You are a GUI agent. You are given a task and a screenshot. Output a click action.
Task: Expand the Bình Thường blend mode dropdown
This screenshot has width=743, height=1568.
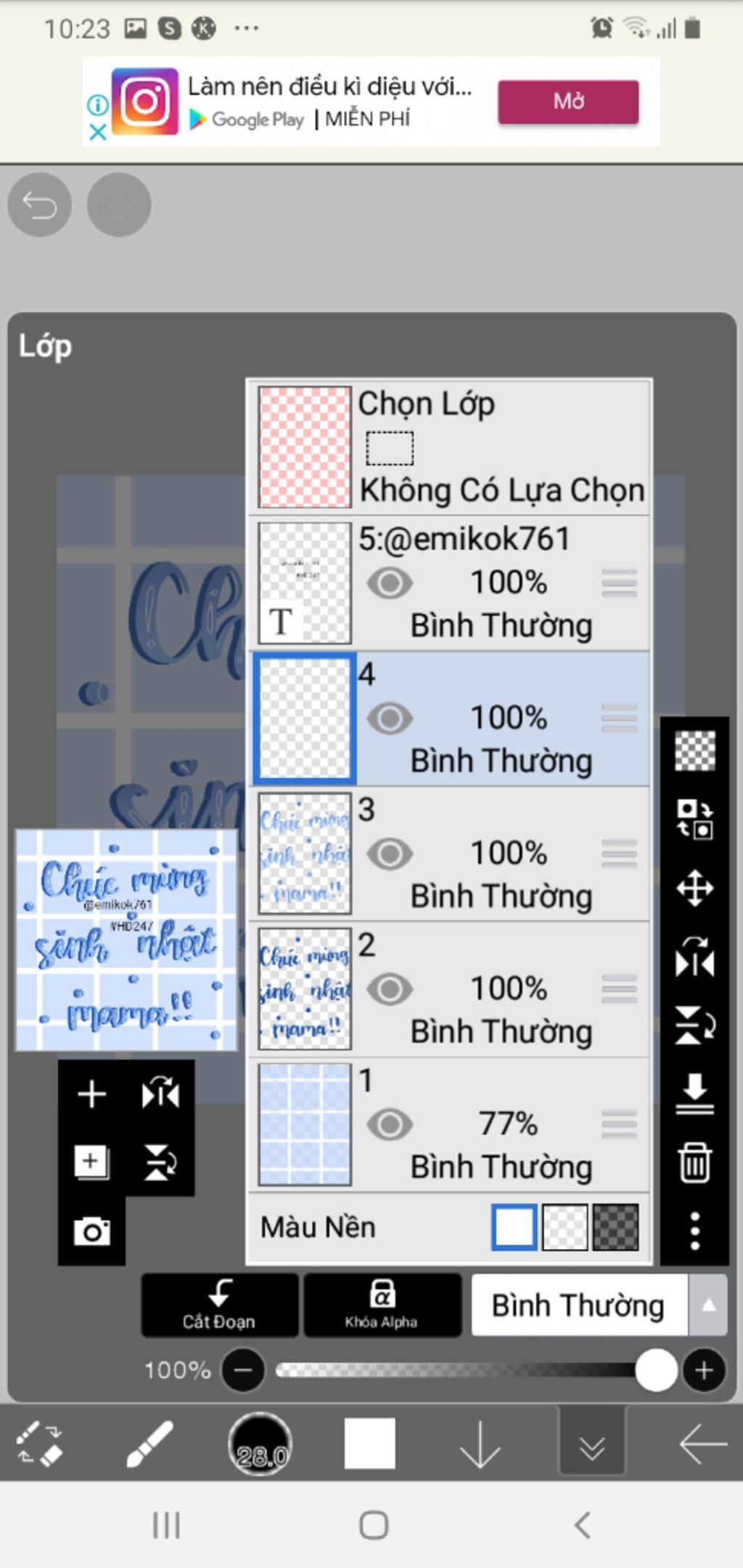[x=708, y=1305]
